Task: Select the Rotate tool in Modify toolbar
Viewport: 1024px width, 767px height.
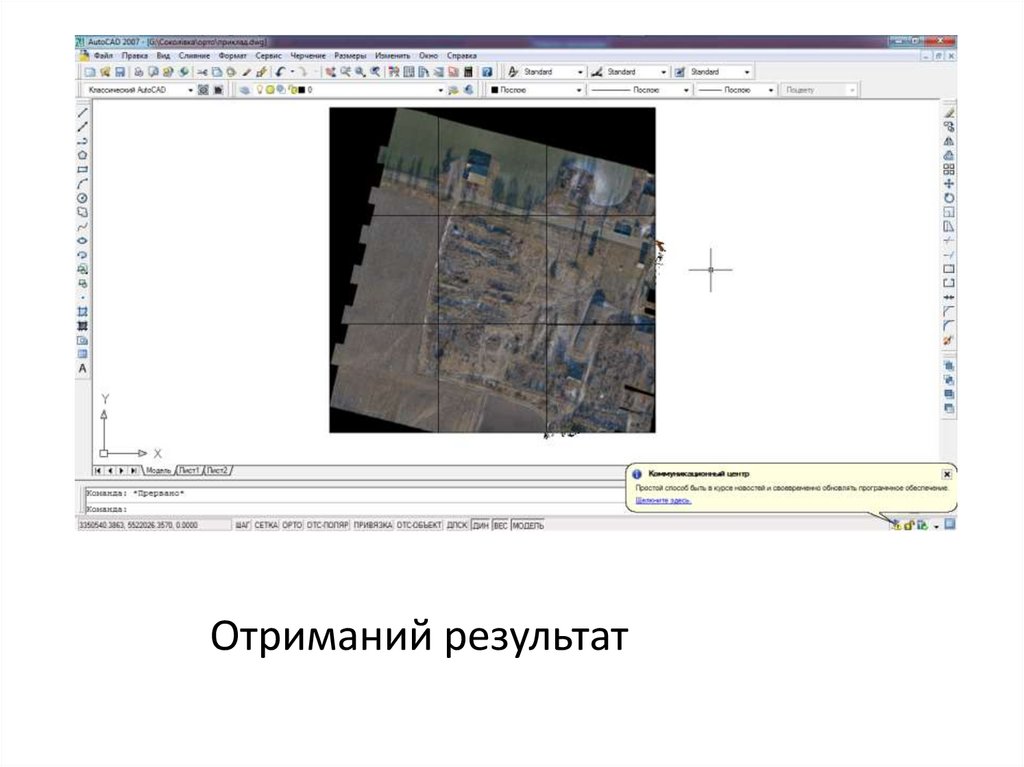Action: (949, 198)
